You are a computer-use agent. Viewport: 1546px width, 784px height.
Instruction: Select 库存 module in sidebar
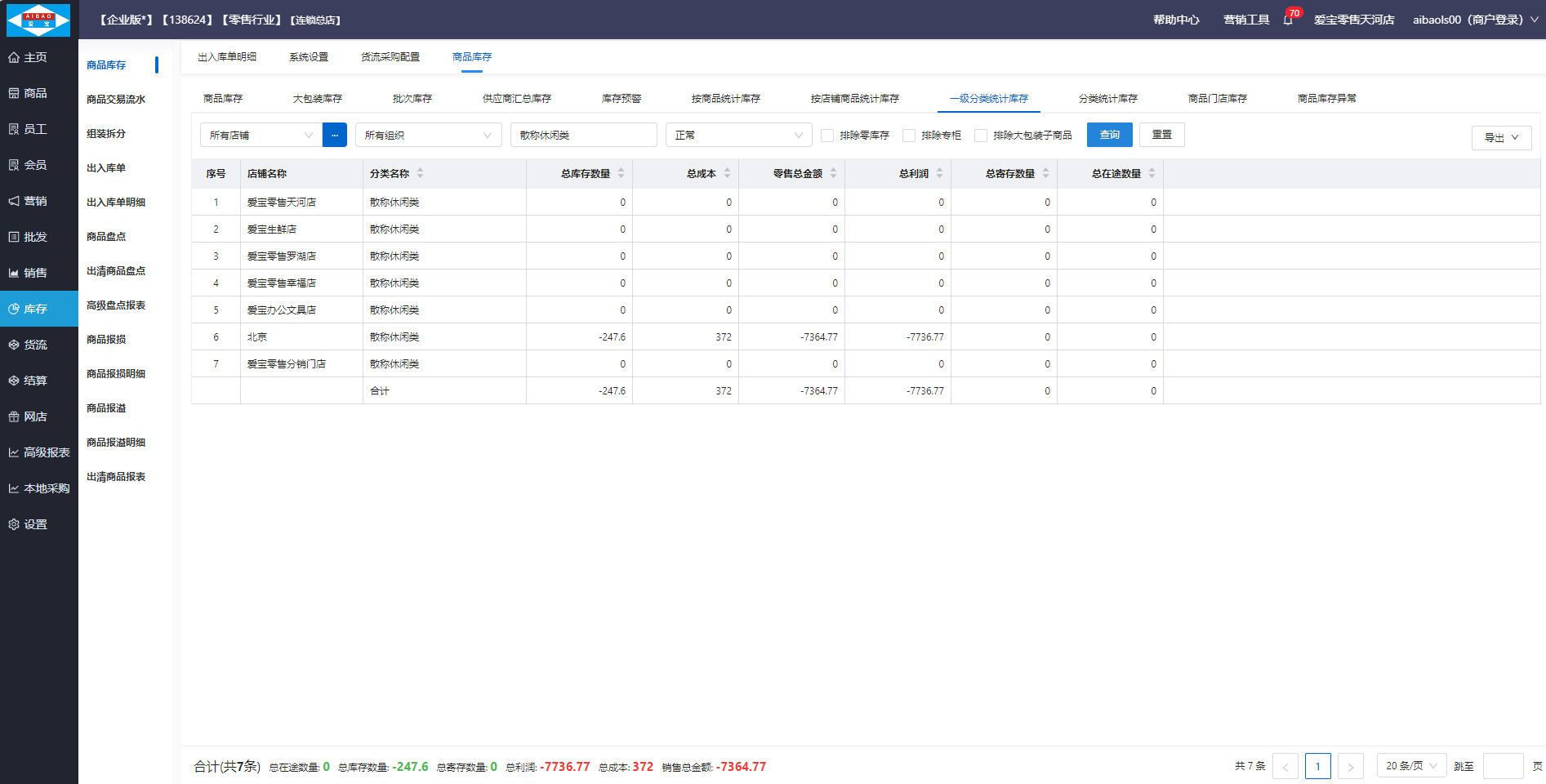(x=39, y=309)
